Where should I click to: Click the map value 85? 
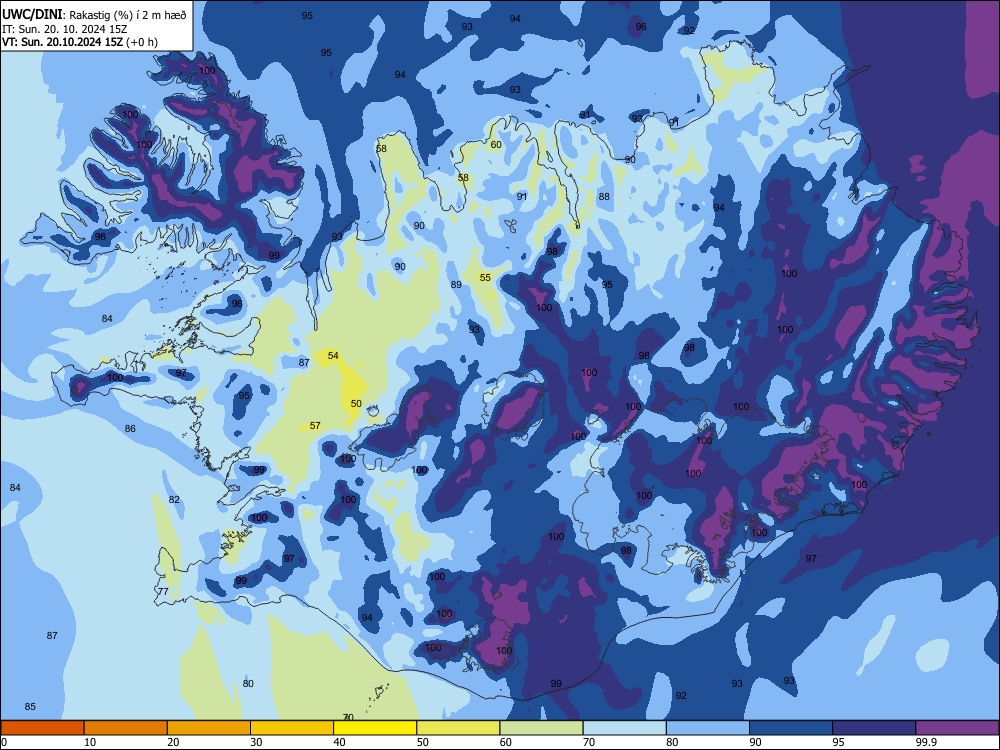pyautogui.click(x=30, y=707)
